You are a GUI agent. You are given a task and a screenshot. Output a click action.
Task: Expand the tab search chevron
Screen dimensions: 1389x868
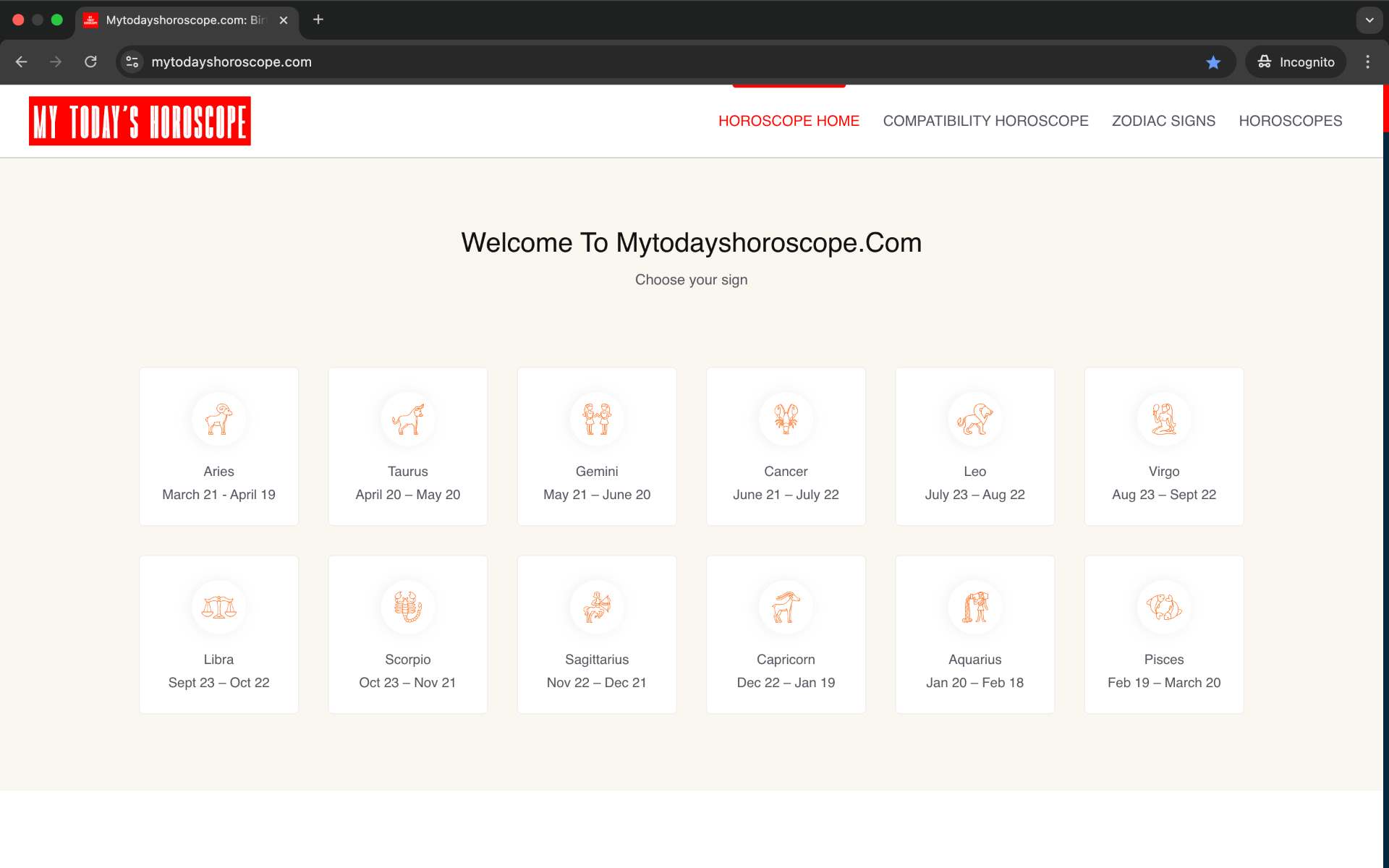[1369, 20]
